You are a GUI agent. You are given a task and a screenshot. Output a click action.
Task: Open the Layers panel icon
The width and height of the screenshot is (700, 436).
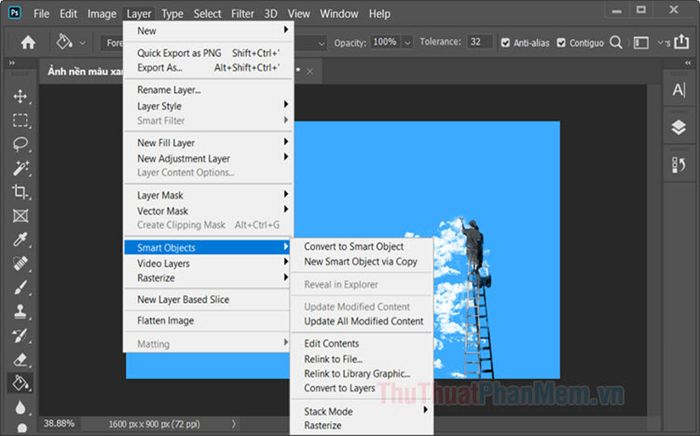pos(679,128)
